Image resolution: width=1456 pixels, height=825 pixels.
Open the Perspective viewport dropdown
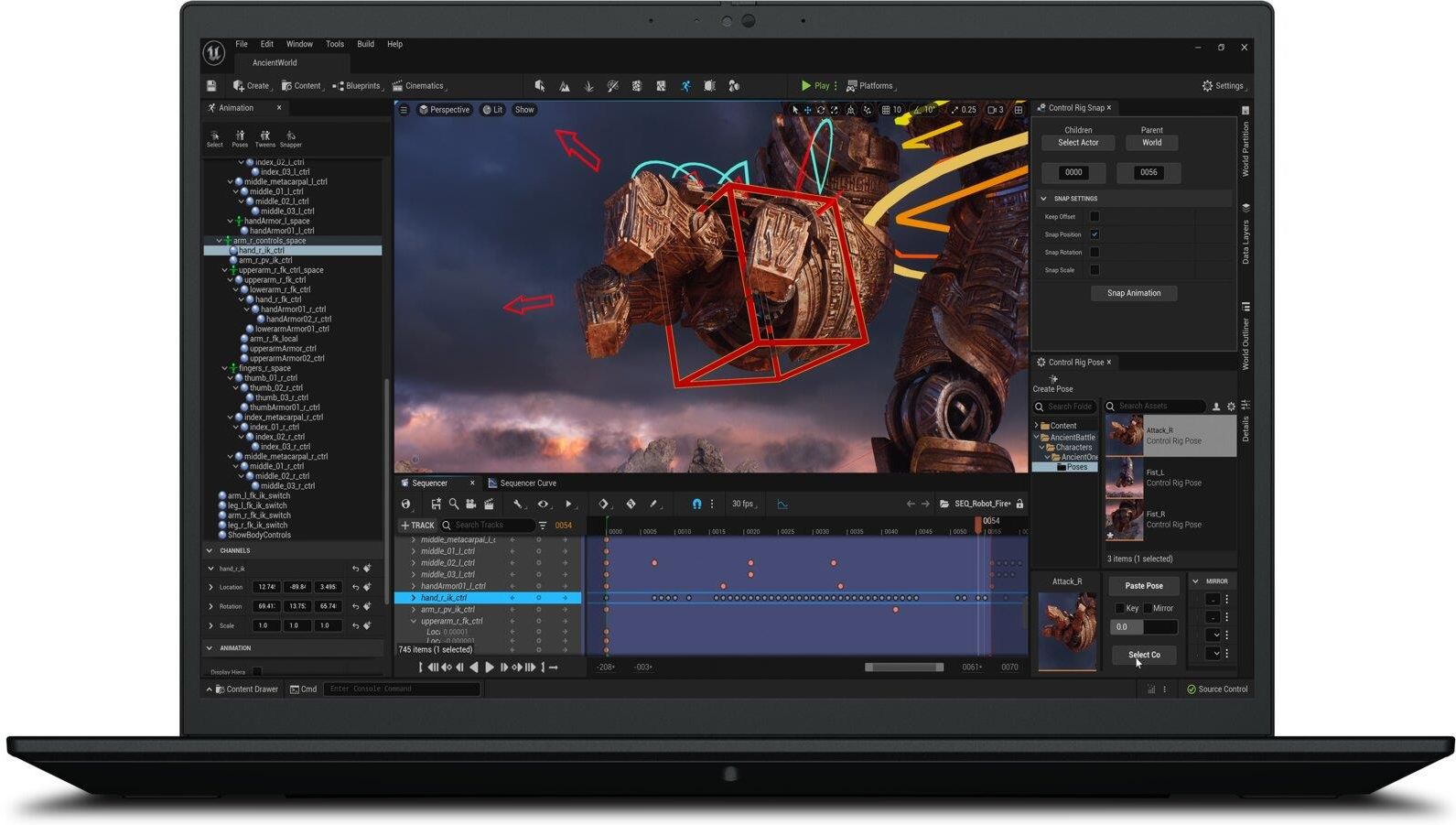pyautogui.click(x=444, y=110)
